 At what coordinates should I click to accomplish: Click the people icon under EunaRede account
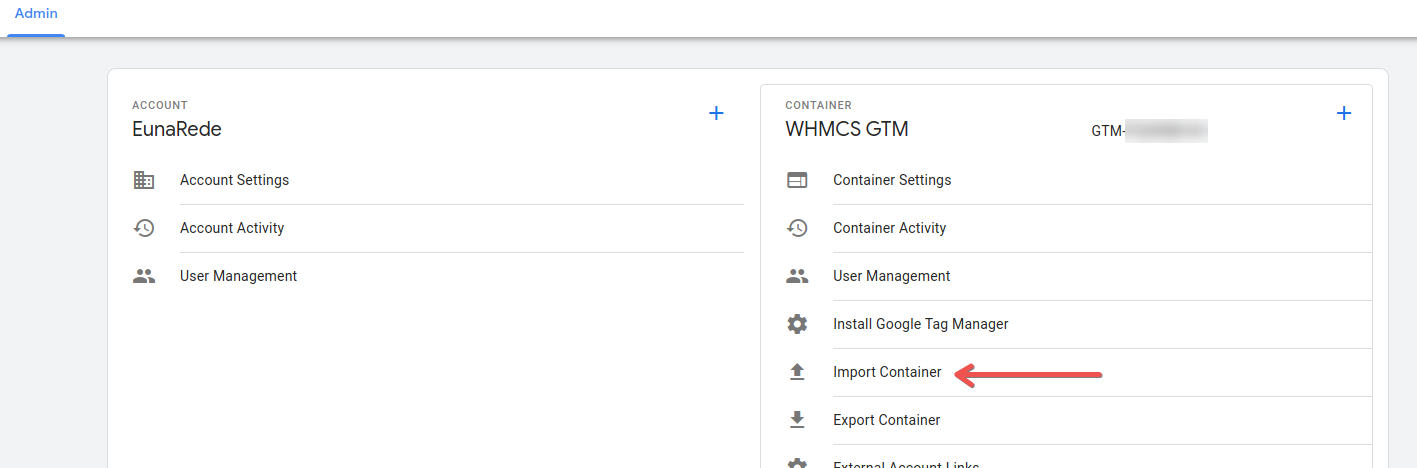pos(144,276)
